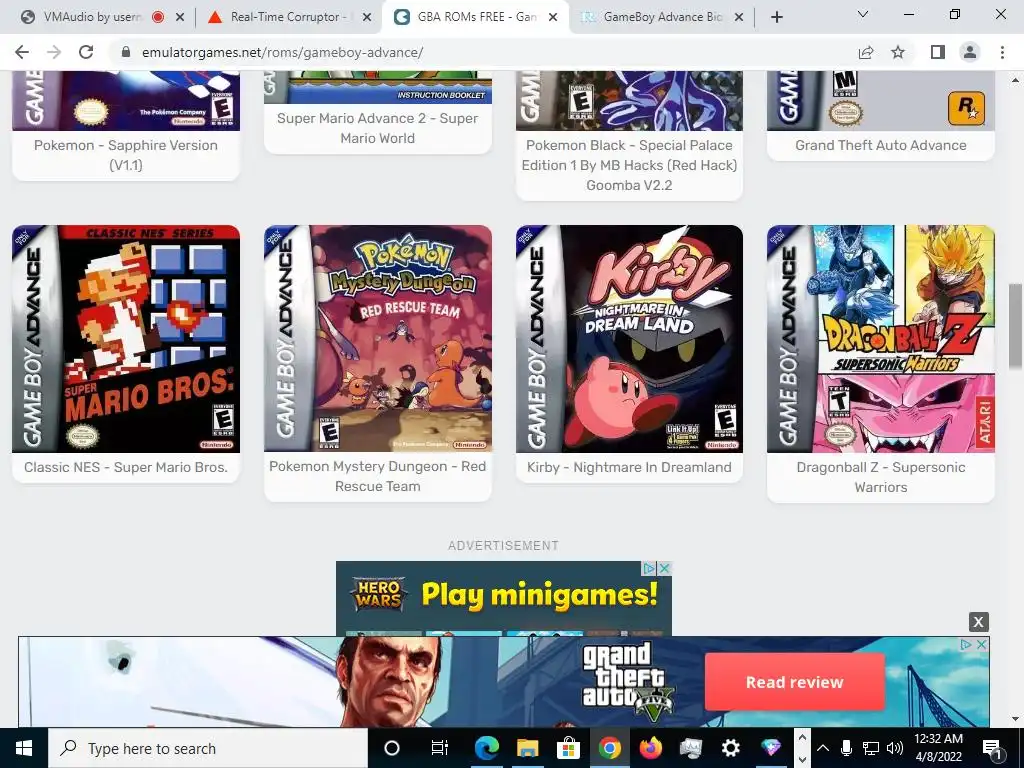The image size is (1024, 768).
Task: Close the Hero Wars ad
Action: 665,568
